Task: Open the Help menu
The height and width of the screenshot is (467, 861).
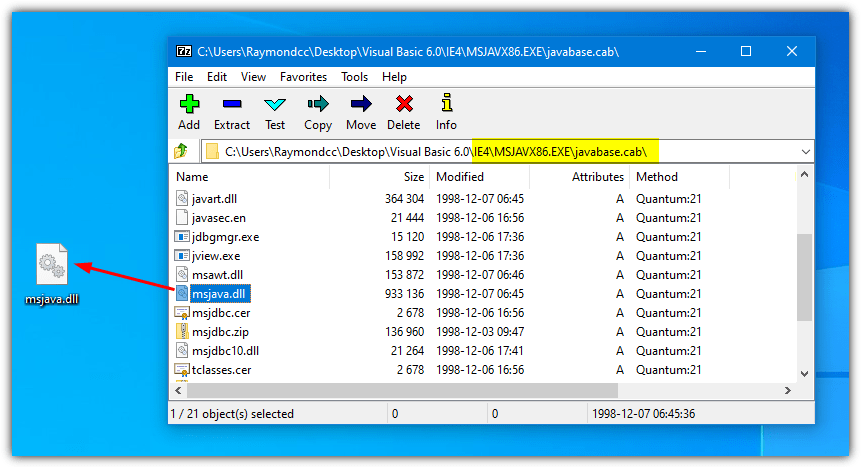Action: point(394,77)
